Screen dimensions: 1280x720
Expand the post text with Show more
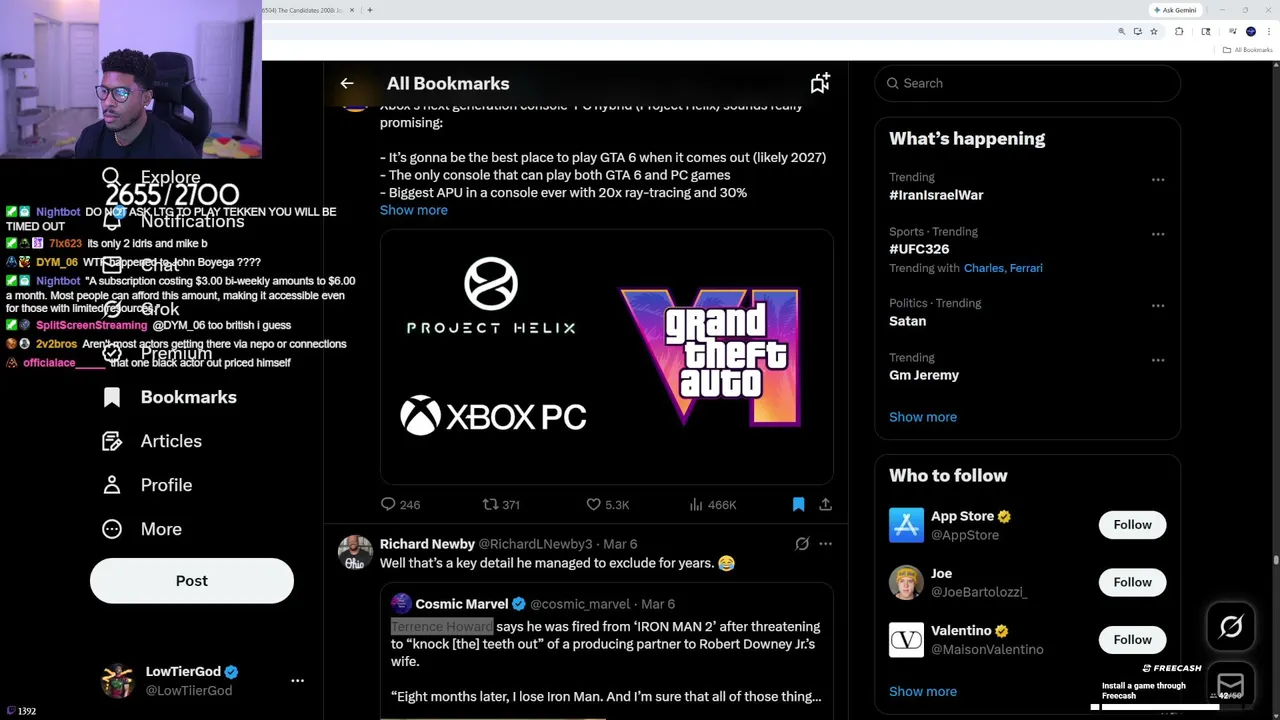pyautogui.click(x=414, y=210)
